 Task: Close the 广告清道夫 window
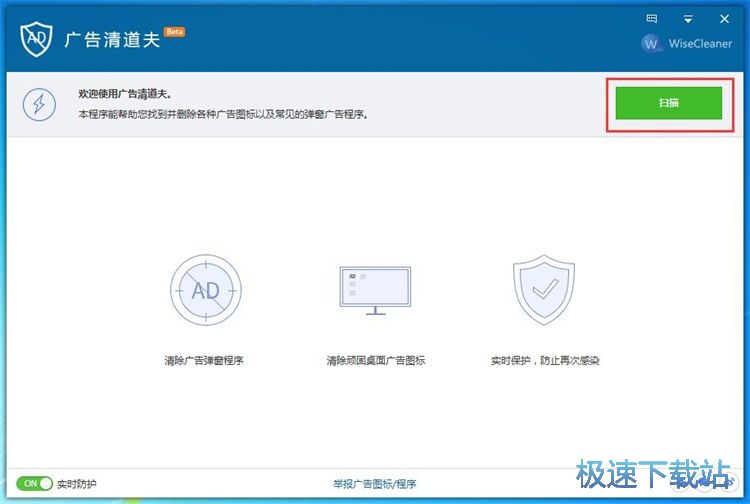pos(724,18)
